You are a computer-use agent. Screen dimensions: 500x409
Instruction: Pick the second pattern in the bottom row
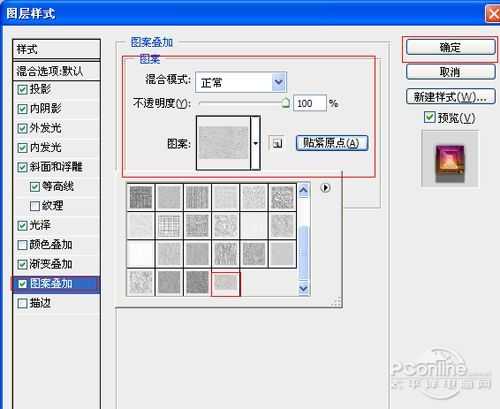tap(169, 283)
